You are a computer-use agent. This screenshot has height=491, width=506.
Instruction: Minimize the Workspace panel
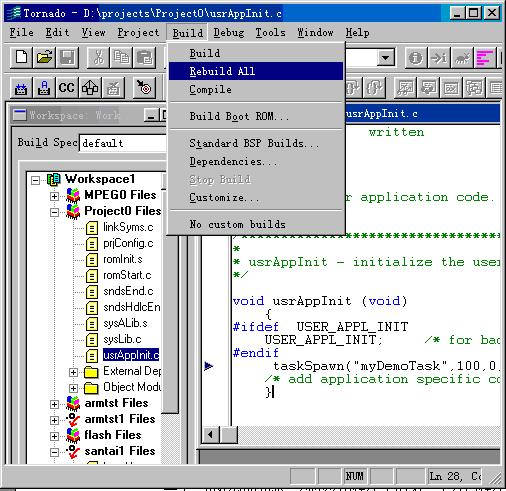click(152, 115)
